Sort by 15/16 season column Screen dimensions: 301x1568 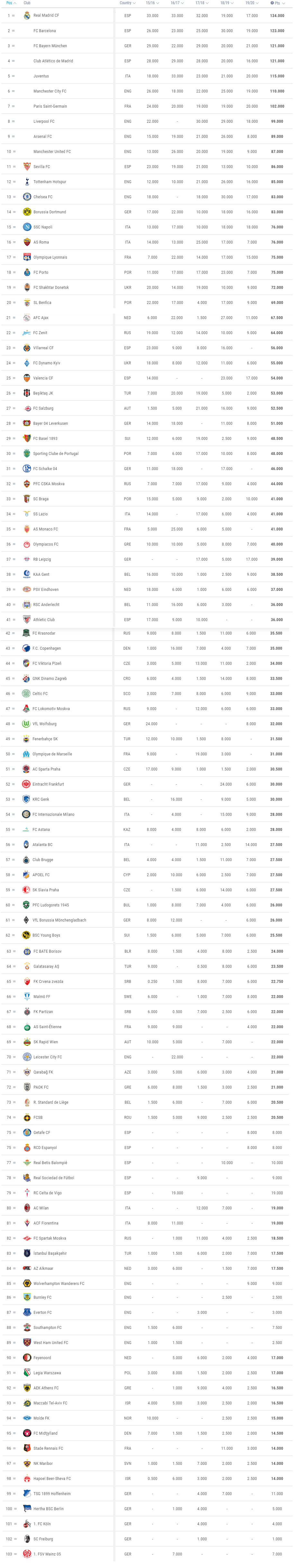(152, 3)
